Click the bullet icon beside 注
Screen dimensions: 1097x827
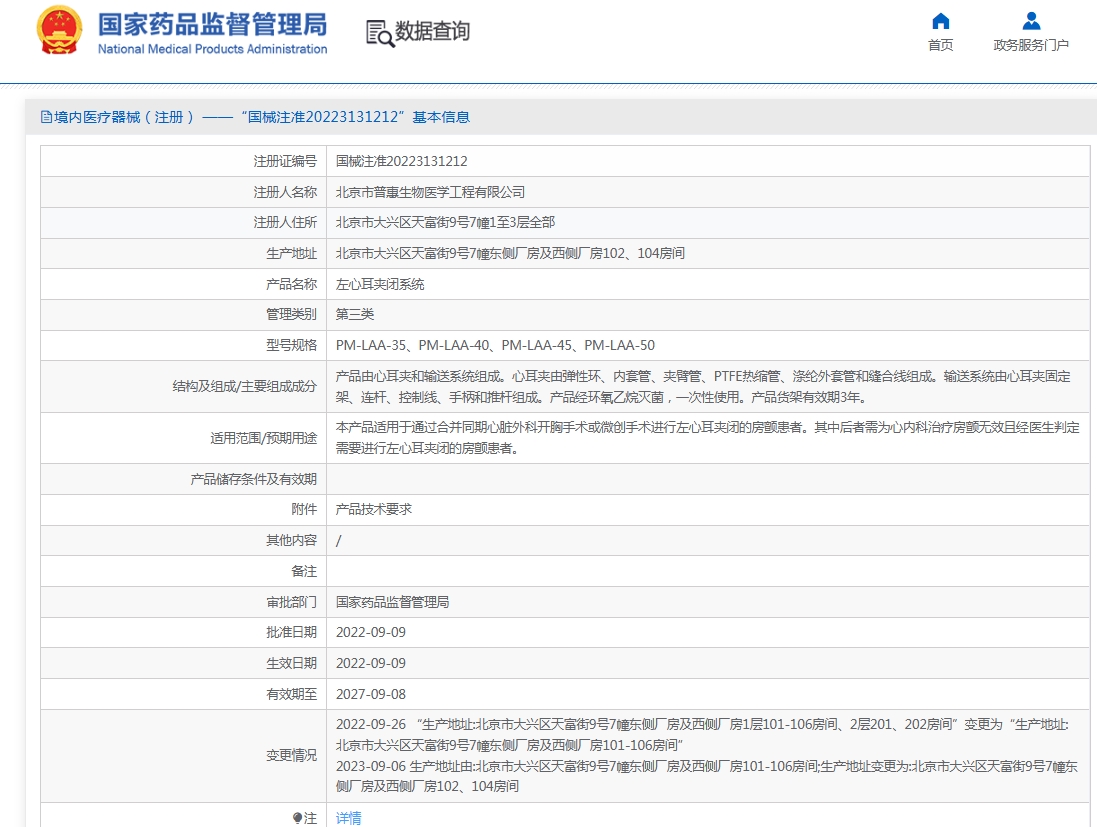tap(297, 817)
